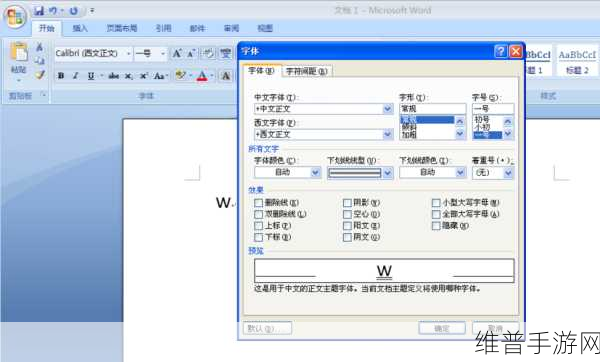Click the phonetic guide icon
Viewport: 600px width, 362px height.
pos(226,53)
